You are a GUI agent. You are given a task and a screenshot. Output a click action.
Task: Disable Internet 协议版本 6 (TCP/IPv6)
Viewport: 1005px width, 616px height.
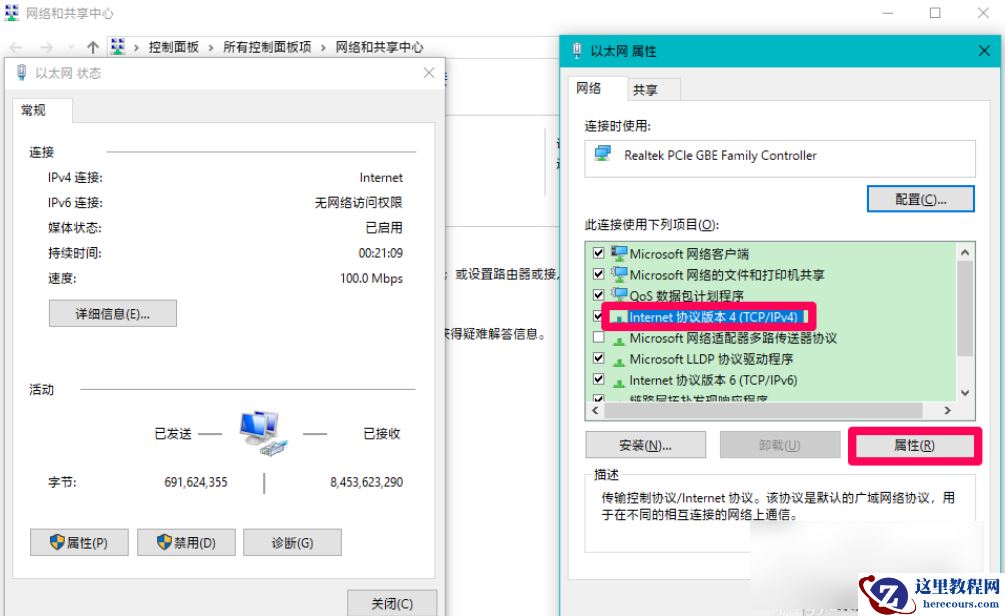[x=598, y=379]
